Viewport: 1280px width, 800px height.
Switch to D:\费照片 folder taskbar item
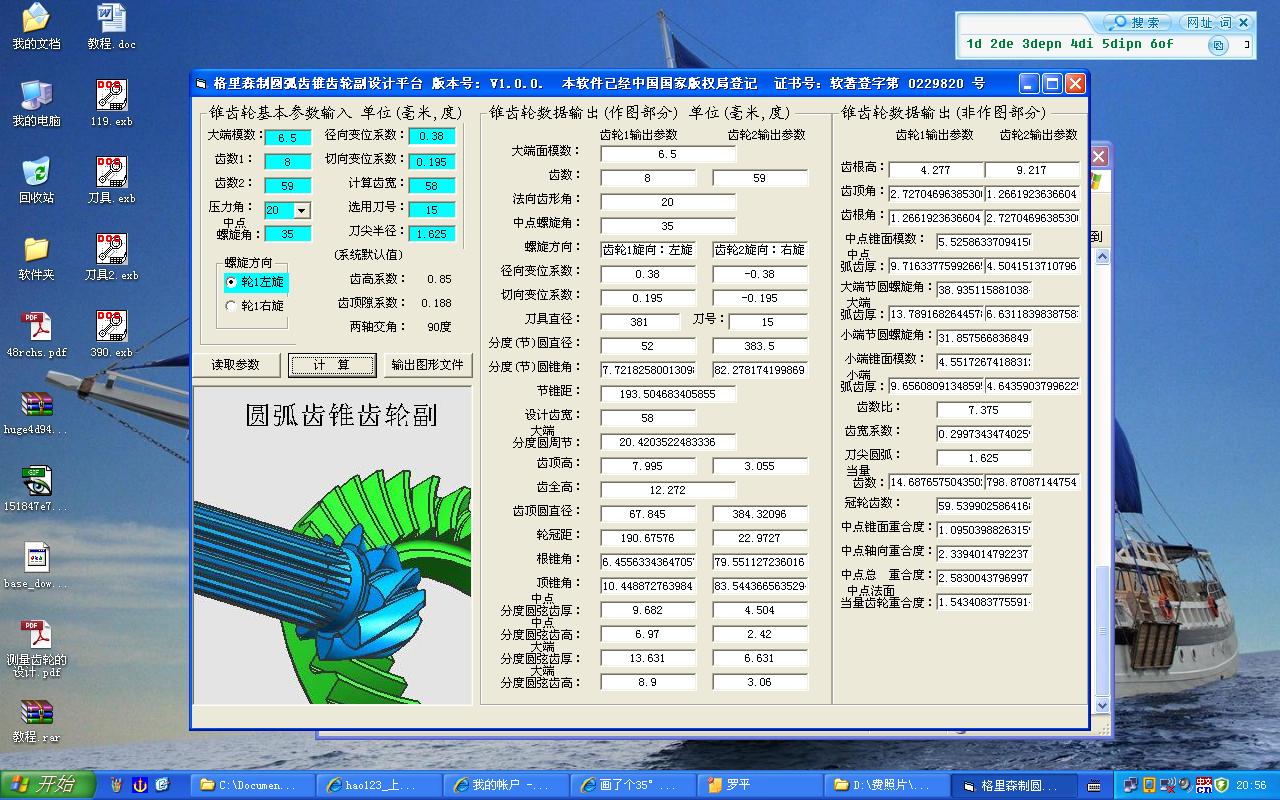point(887,785)
